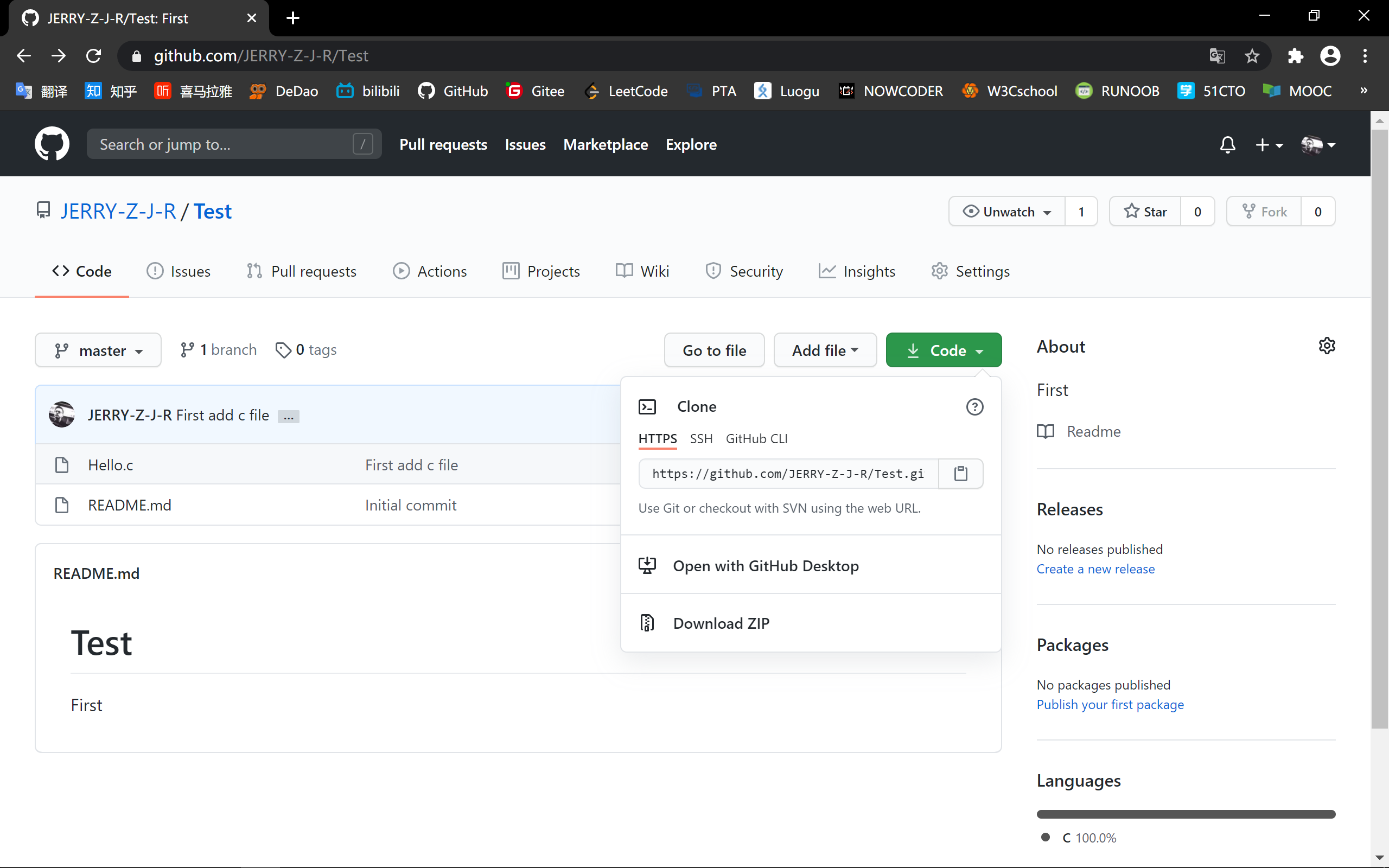This screenshot has width=1389, height=868.
Task: Open the repository Settings tab
Action: (x=970, y=272)
